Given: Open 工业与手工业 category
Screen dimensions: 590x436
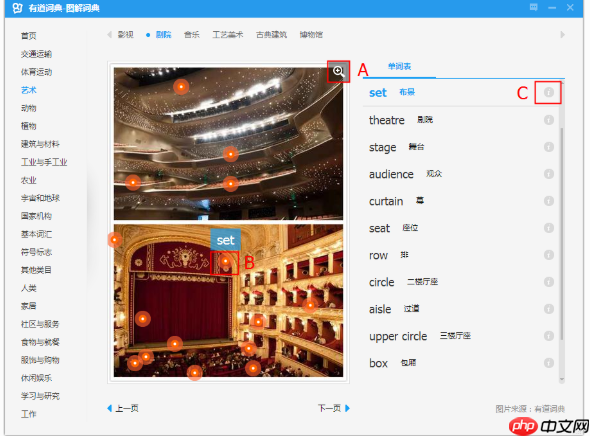Looking at the screenshot, I should click(x=44, y=162).
